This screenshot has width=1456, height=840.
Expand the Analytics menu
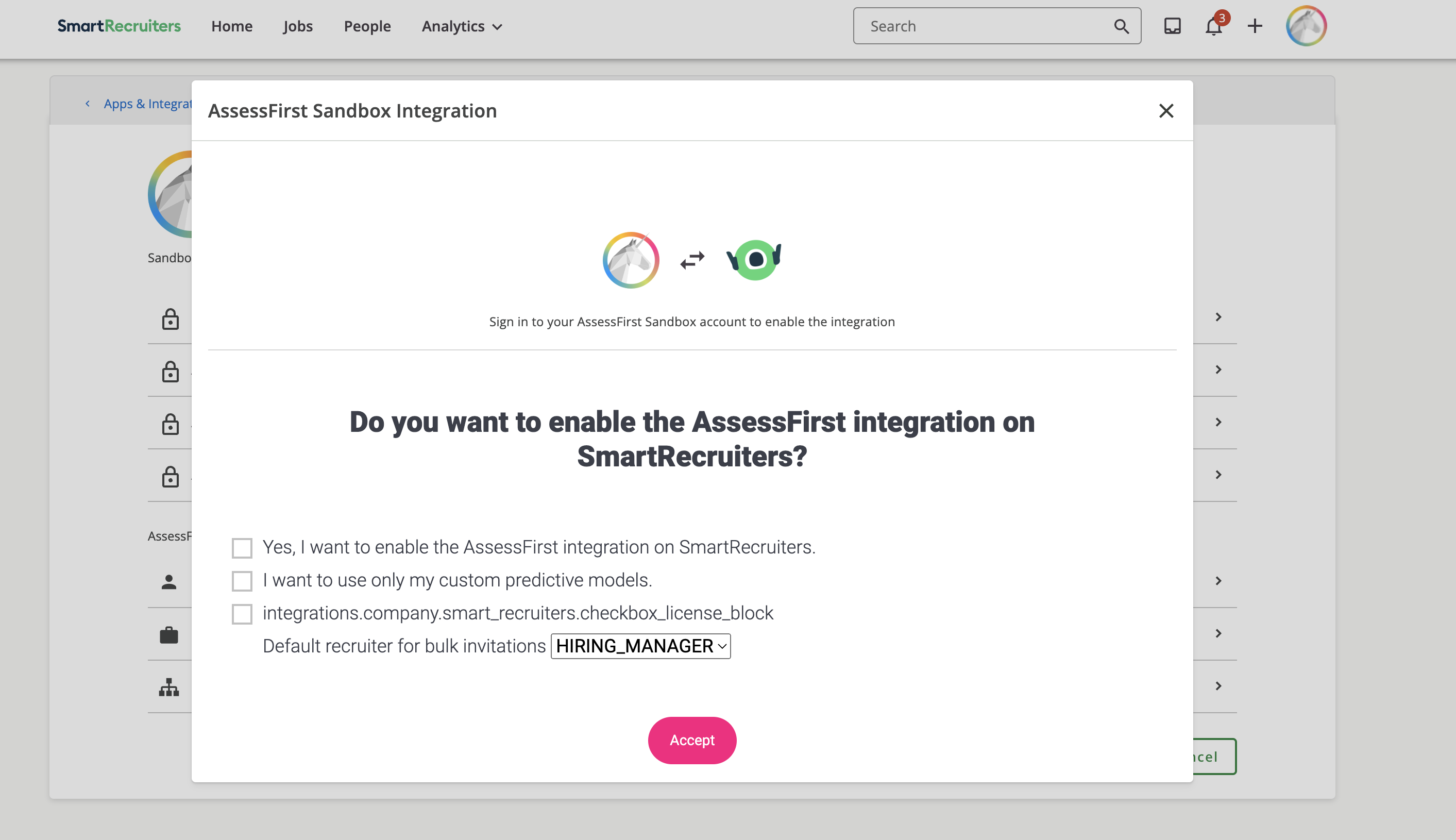(460, 26)
